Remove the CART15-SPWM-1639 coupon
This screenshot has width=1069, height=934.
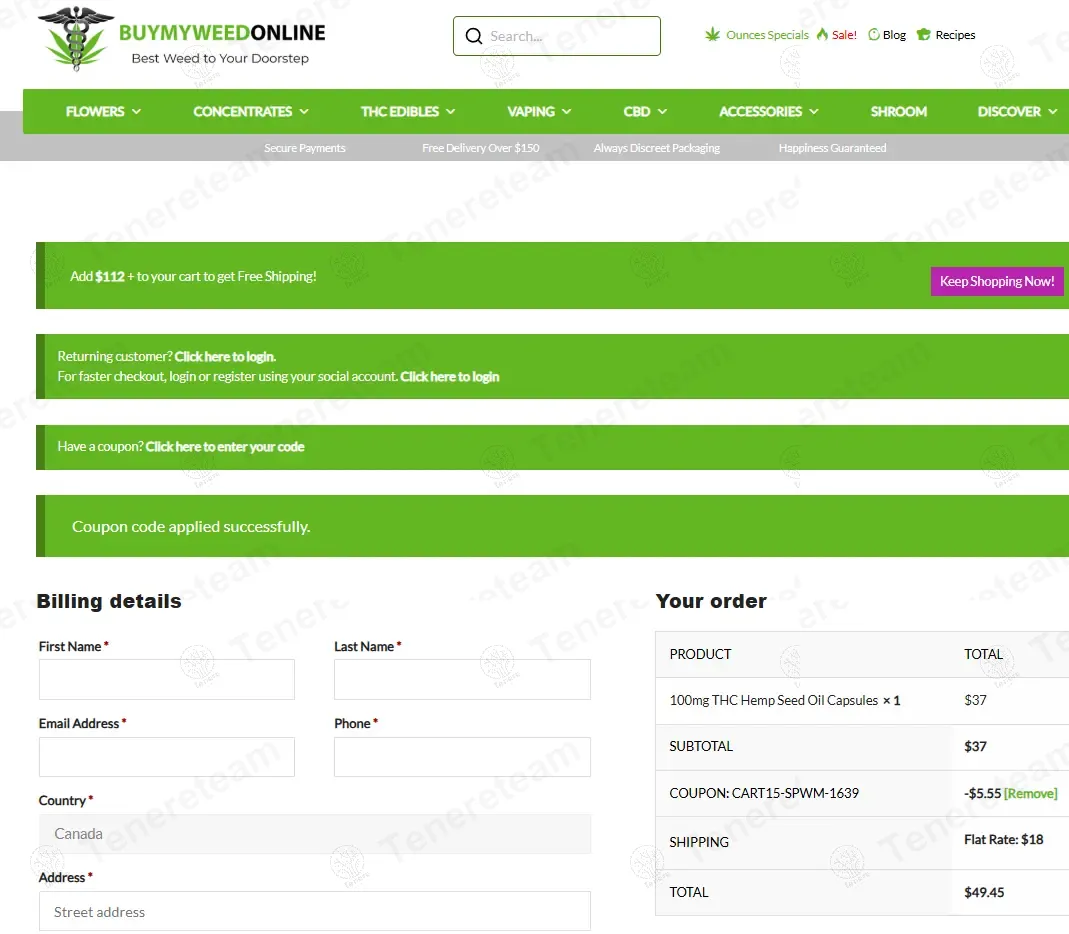[x=1030, y=794]
